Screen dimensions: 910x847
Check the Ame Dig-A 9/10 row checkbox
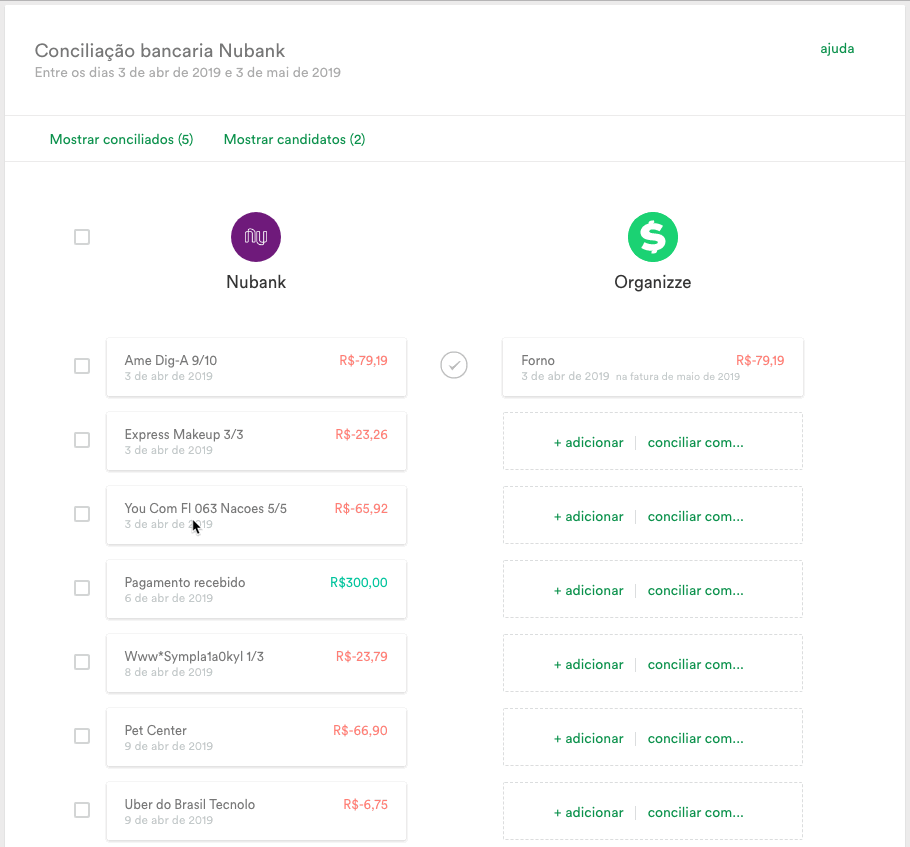[82, 366]
